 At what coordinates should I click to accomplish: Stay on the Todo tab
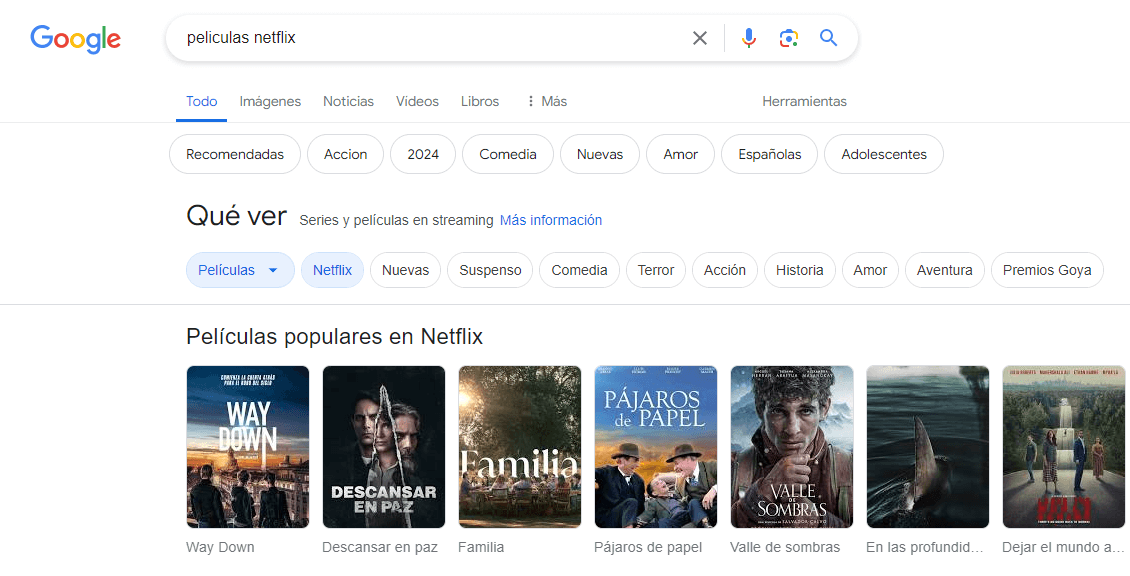click(x=202, y=102)
